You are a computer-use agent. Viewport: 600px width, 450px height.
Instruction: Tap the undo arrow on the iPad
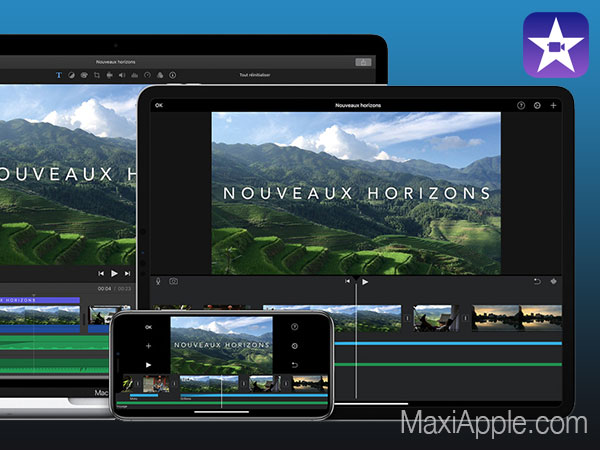(537, 282)
